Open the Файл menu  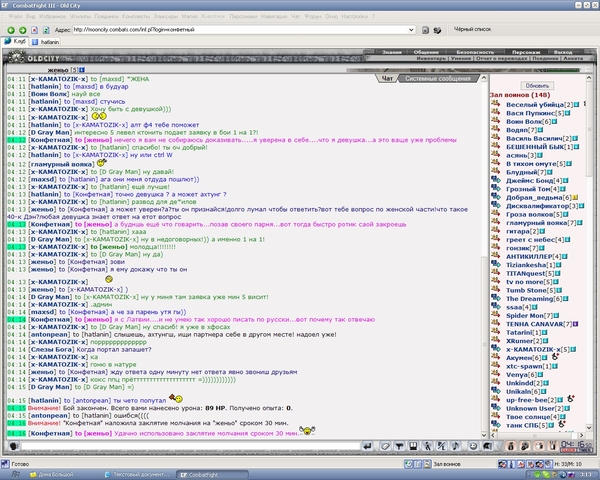[x=15, y=16]
